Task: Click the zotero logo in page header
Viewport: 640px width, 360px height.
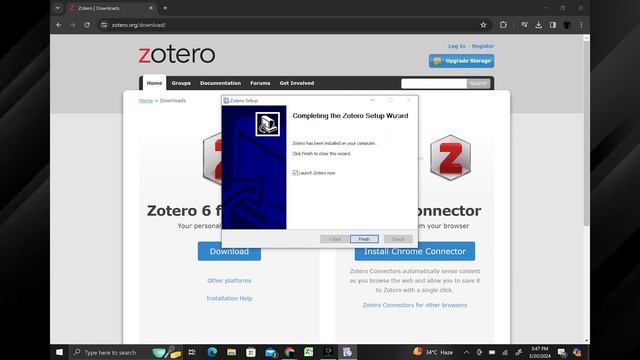Action: (x=177, y=55)
